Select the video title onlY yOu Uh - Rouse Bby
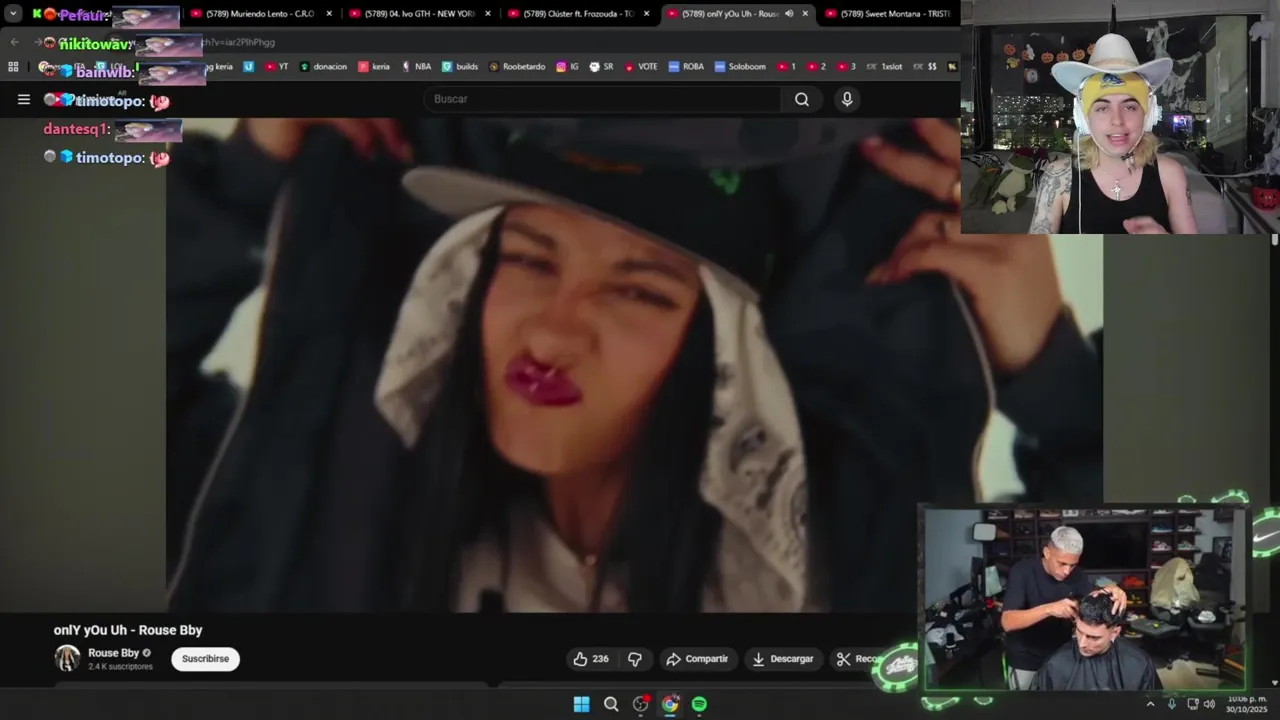This screenshot has height=720, width=1280. (128, 630)
